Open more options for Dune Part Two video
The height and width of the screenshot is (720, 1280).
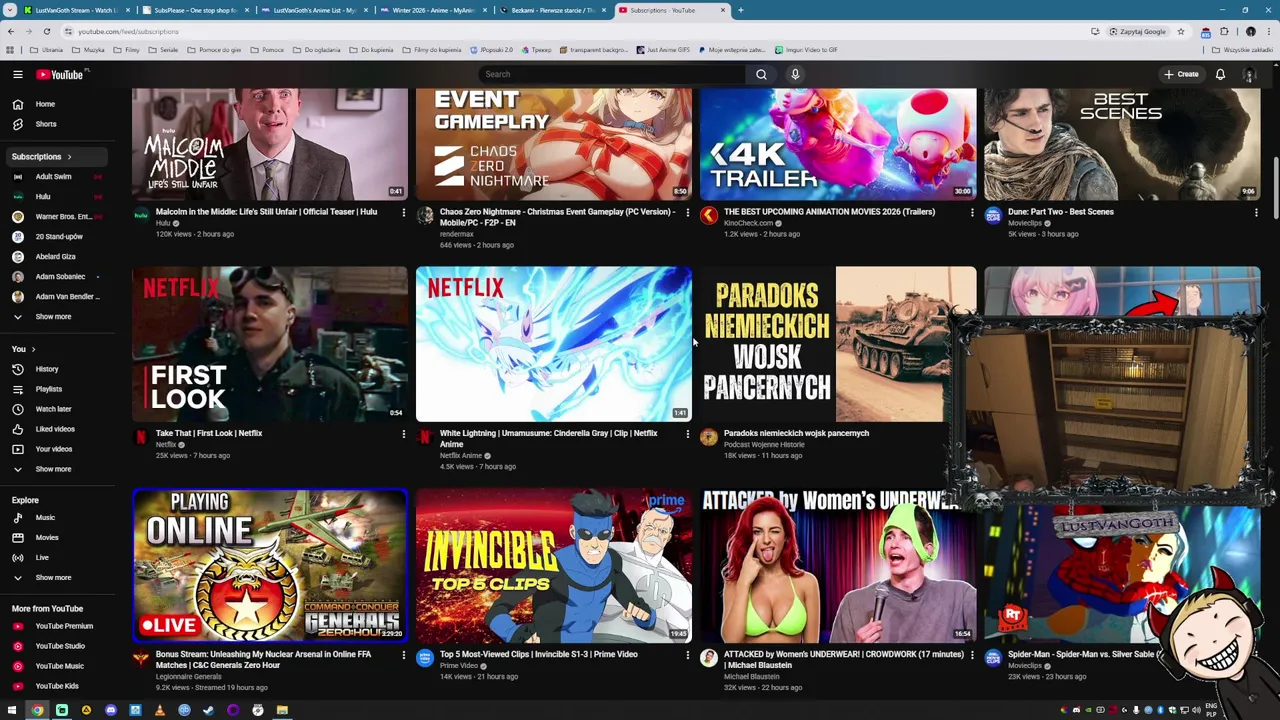point(1255,212)
